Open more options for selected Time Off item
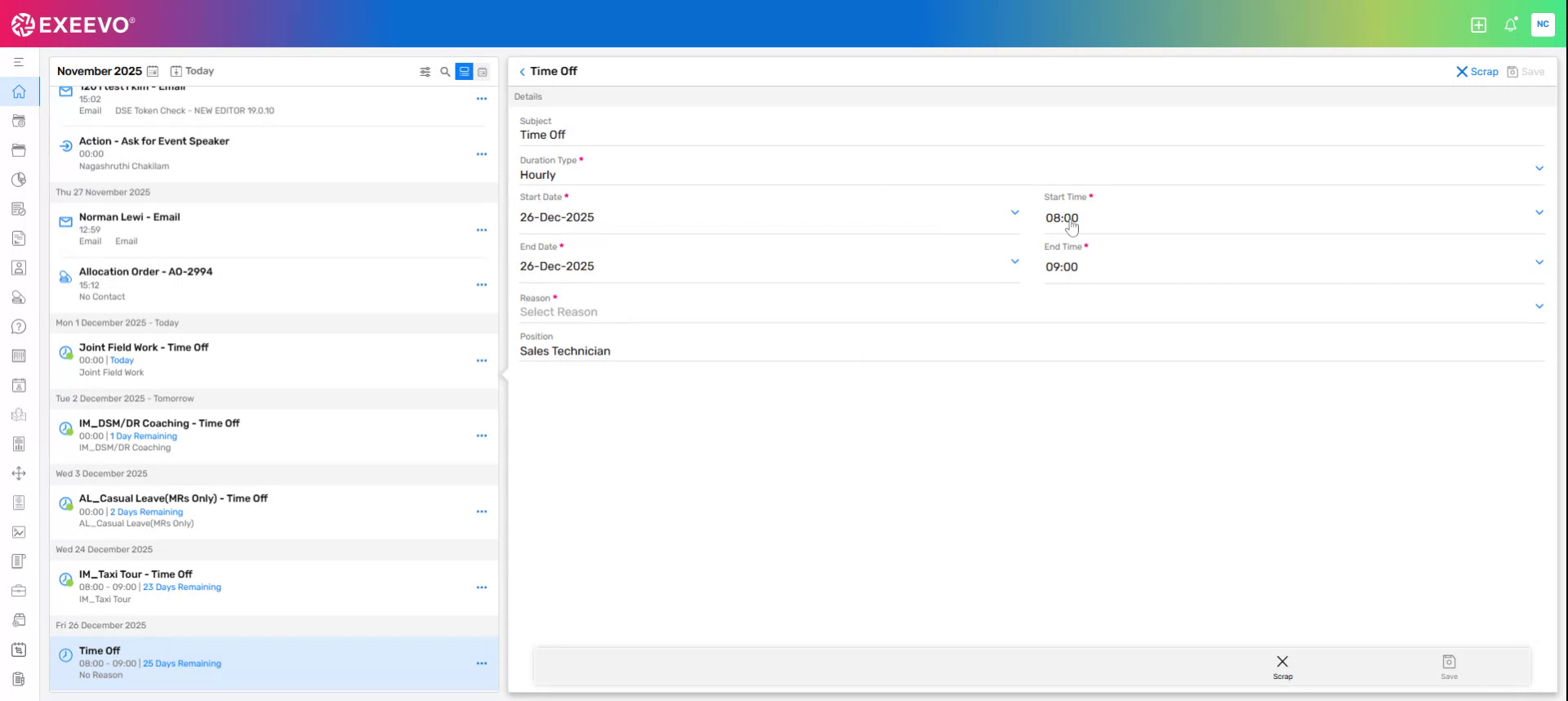Image resolution: width=1568 pixels, height=701 pixels. [482, 663]
